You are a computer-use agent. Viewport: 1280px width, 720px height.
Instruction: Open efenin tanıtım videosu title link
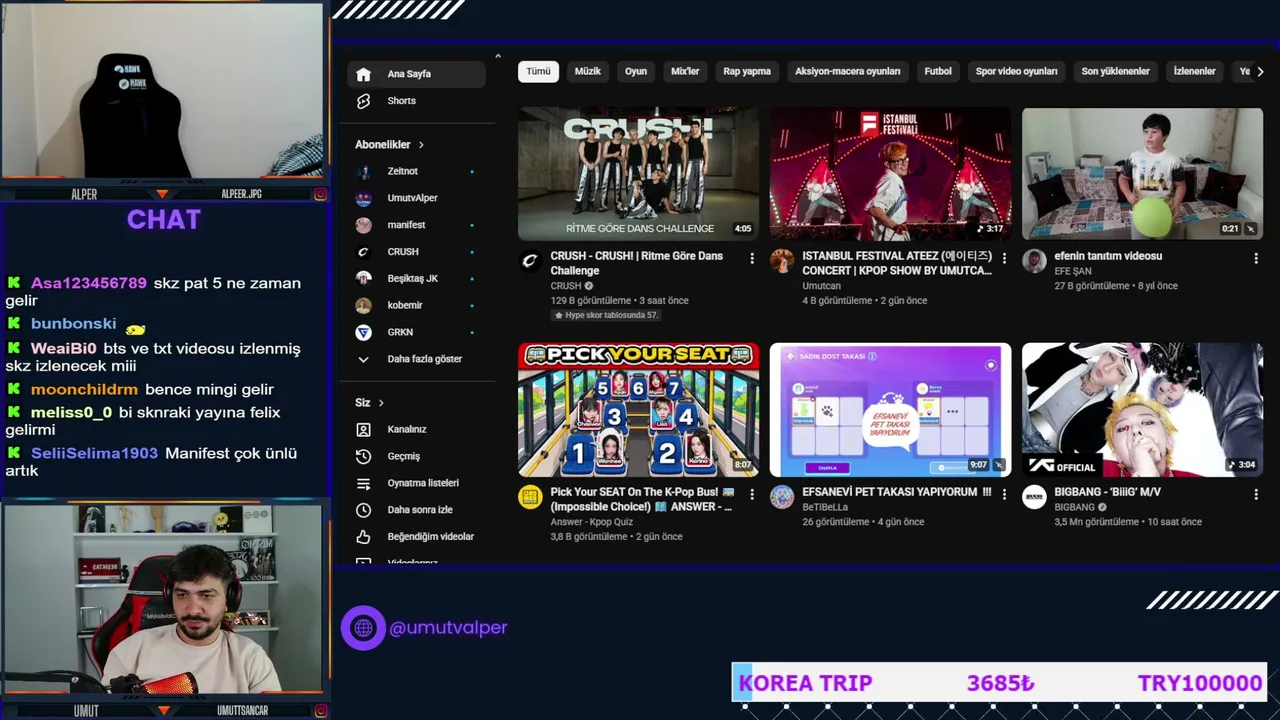[1108, 256]
